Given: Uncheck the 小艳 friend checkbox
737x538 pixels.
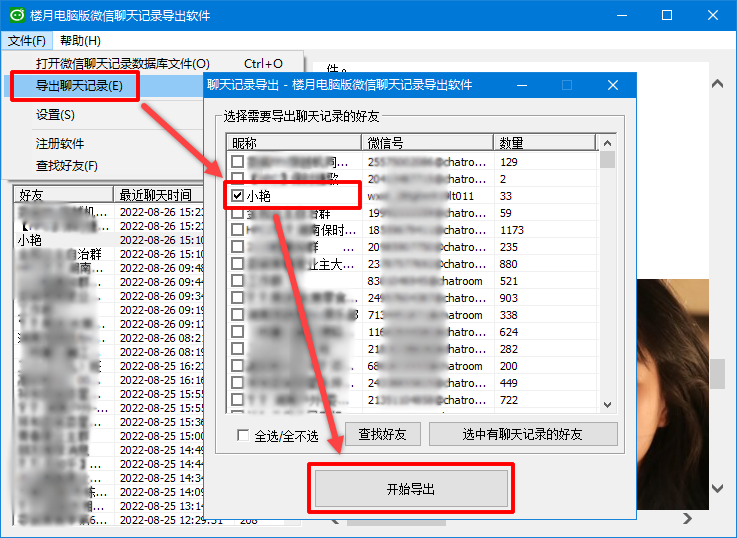Looking at the screenshot, I should pyautogui.click(x=237, y=195).
